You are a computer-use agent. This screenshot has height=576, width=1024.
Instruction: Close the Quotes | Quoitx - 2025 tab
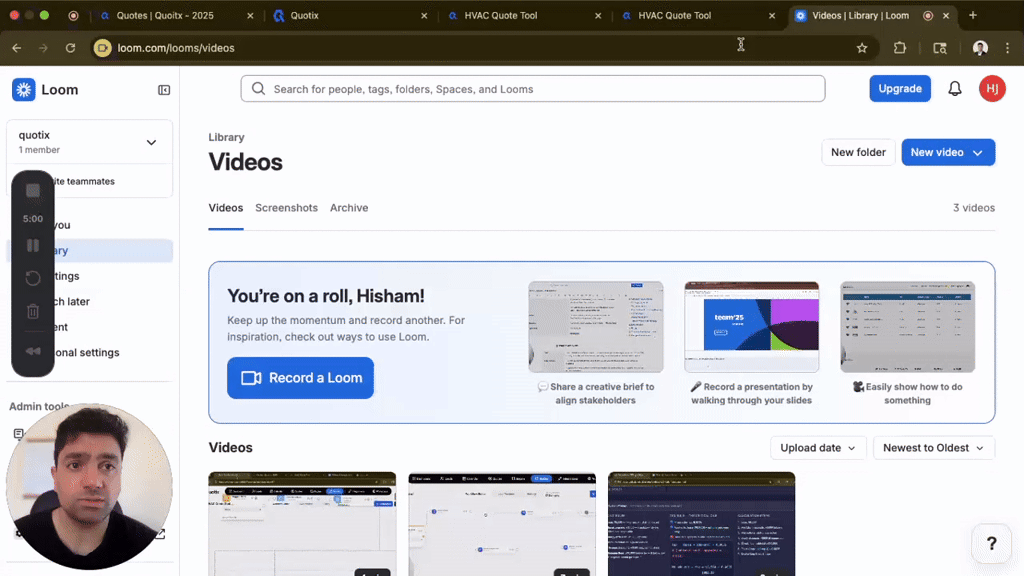point(250,16)
